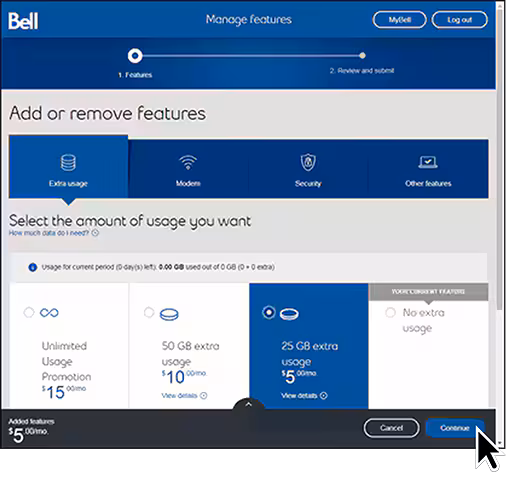
Task: Click step 2 Review and submit marker
Action: [362, 55]
